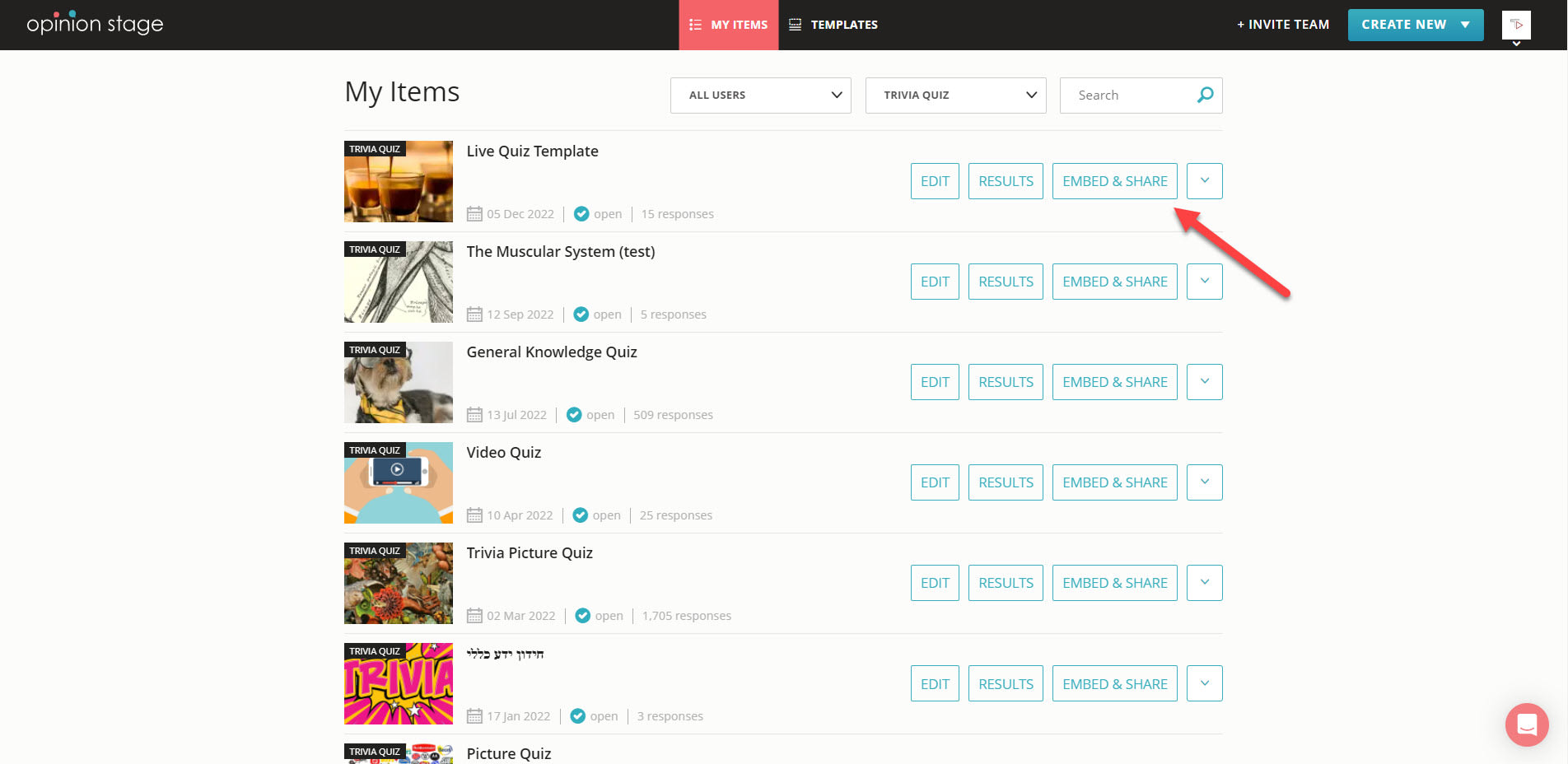Click the magnifier icon in the search bar
The width and height of the screenshot is (1568, 764).
pos(1204,95)
